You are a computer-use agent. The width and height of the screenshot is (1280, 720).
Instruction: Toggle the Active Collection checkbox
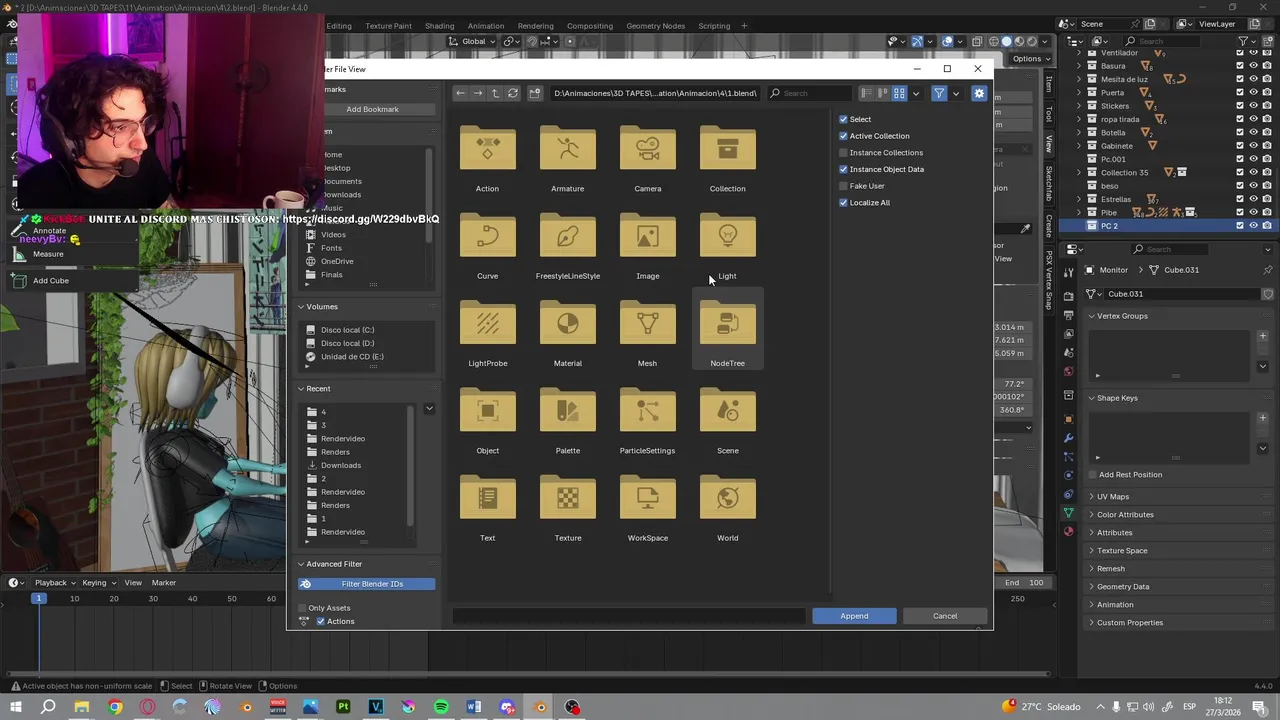pos(843,136)
